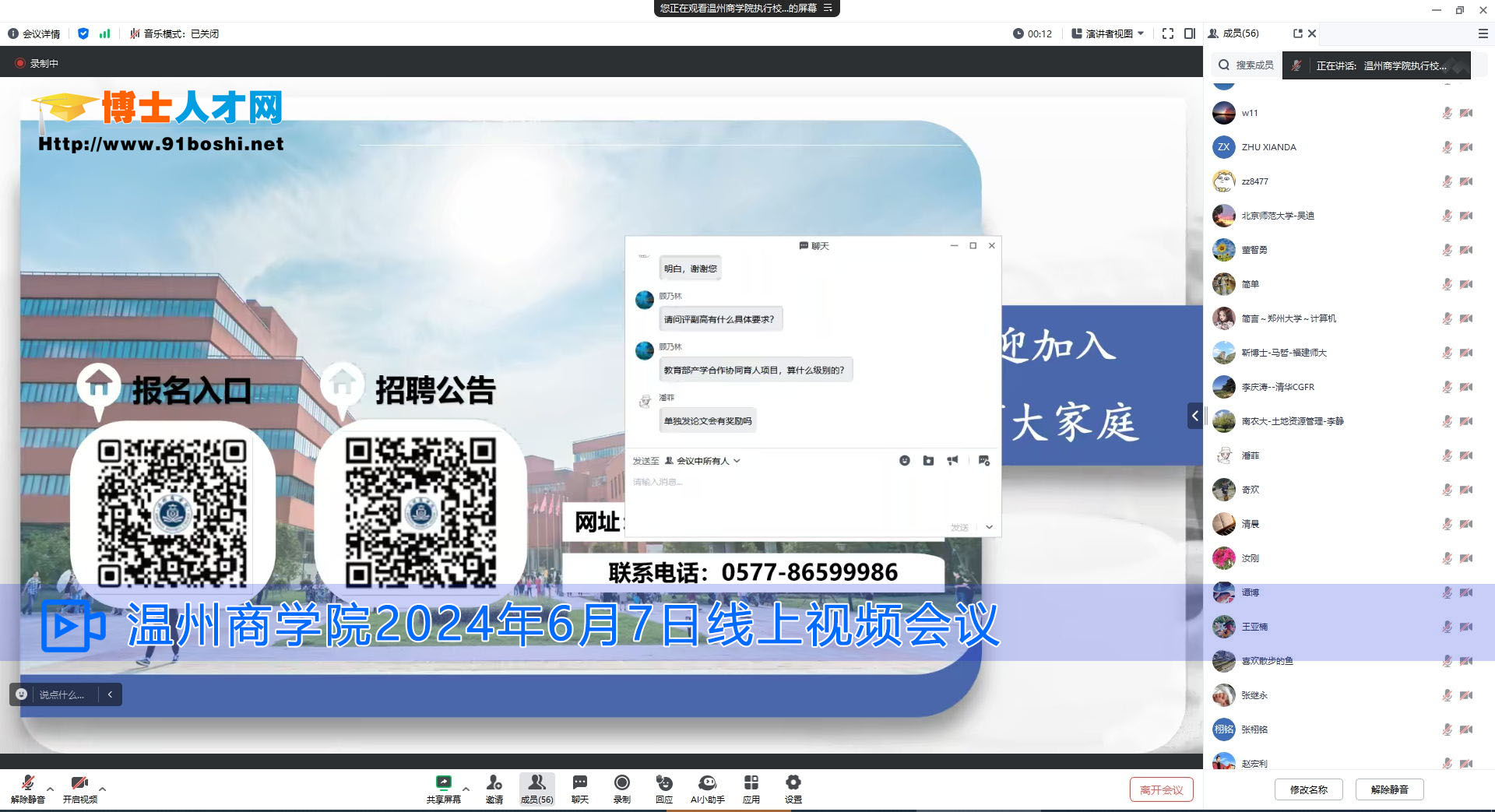Open the meeting details info icon
Image resolution: width=1495 pixels, height=812 pixels.
point(12,33)
